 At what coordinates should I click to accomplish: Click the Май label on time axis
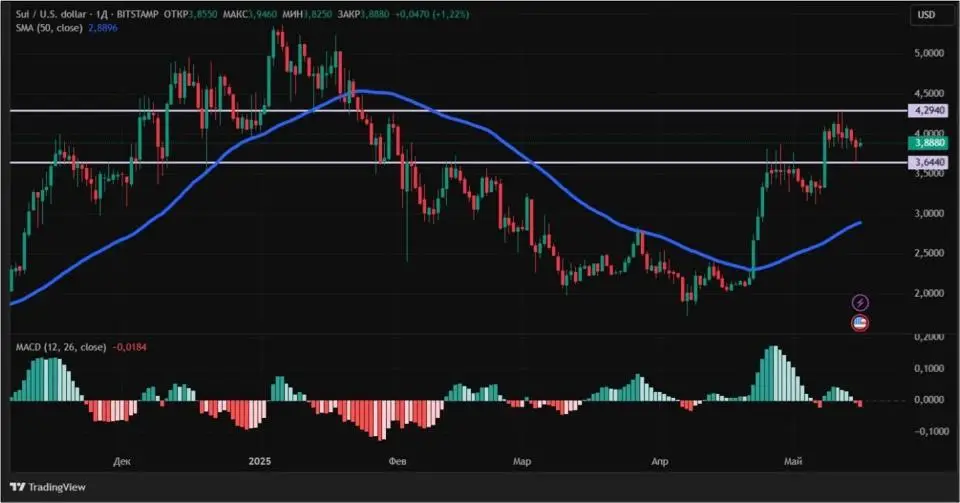793,461
